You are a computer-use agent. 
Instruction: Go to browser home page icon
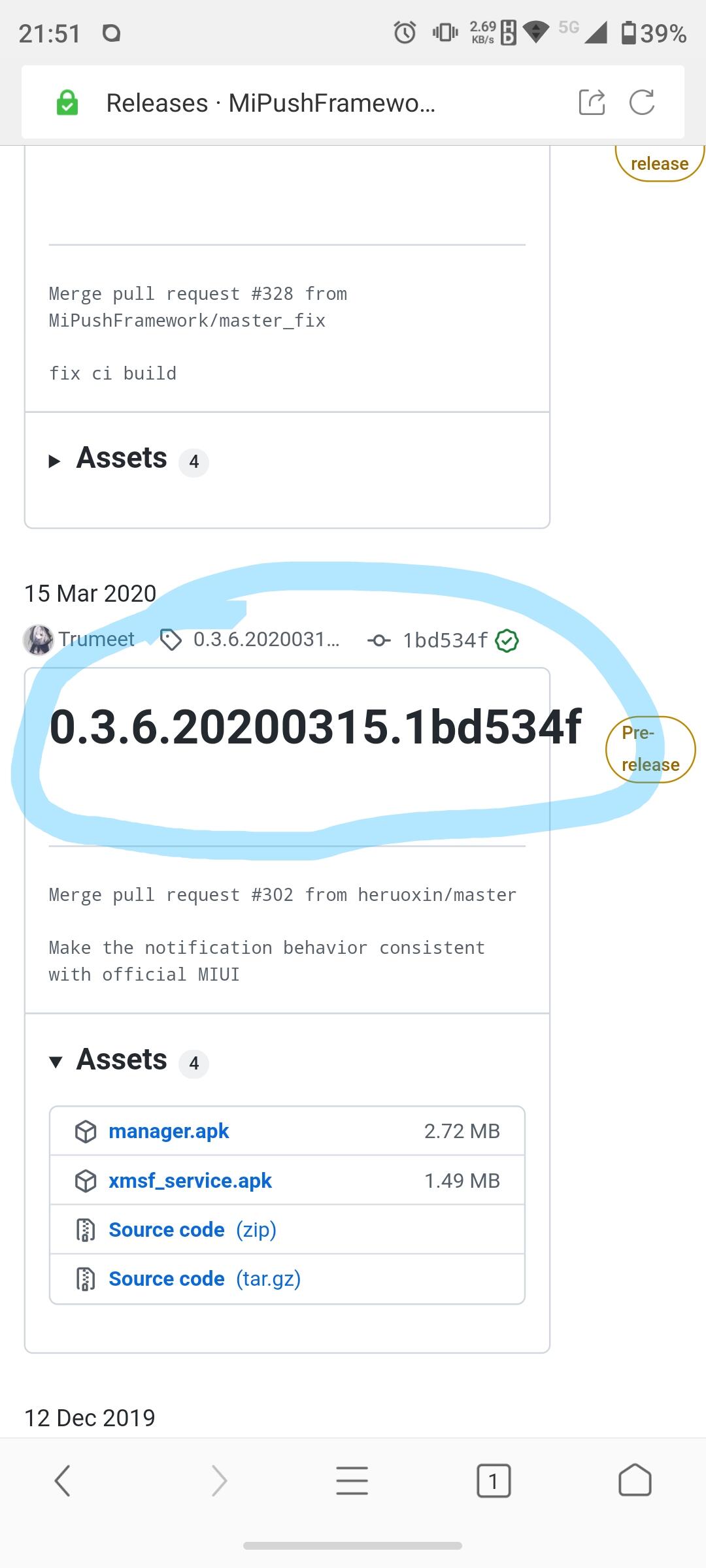coord(635,1480)
